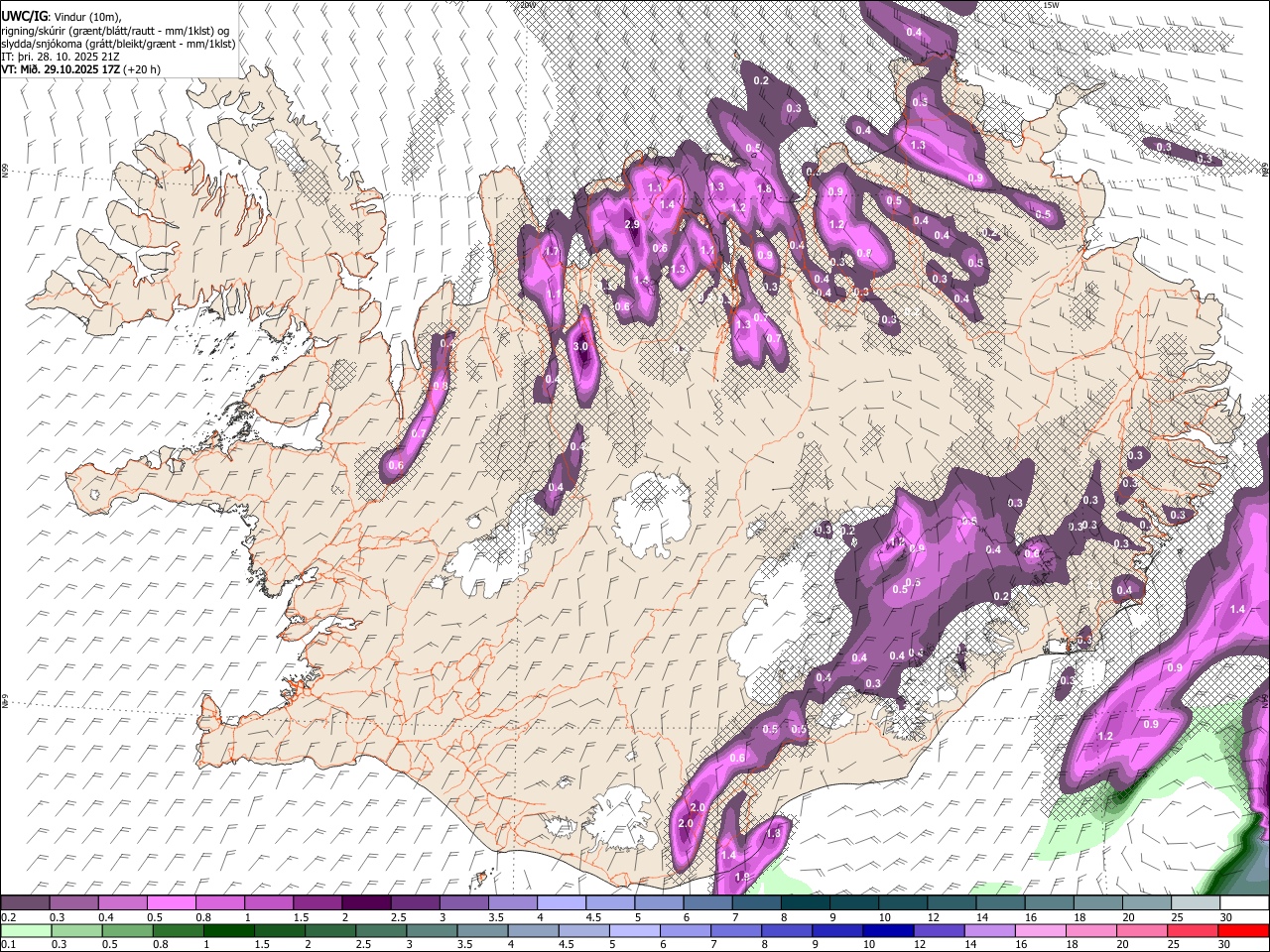Select the upper legend swatch starting at 3
Image resolution: width=1270 pixels, height=952 pixels.
coord(463,902)
